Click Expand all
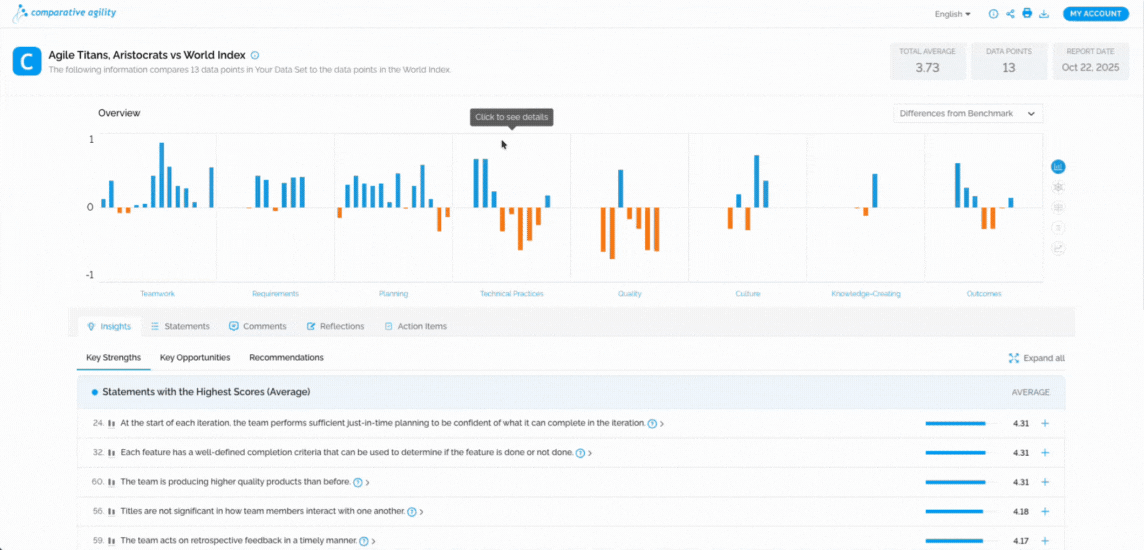Image resolution: width=1144 pixels, height=550 pixels. [x=1037, y=358]
